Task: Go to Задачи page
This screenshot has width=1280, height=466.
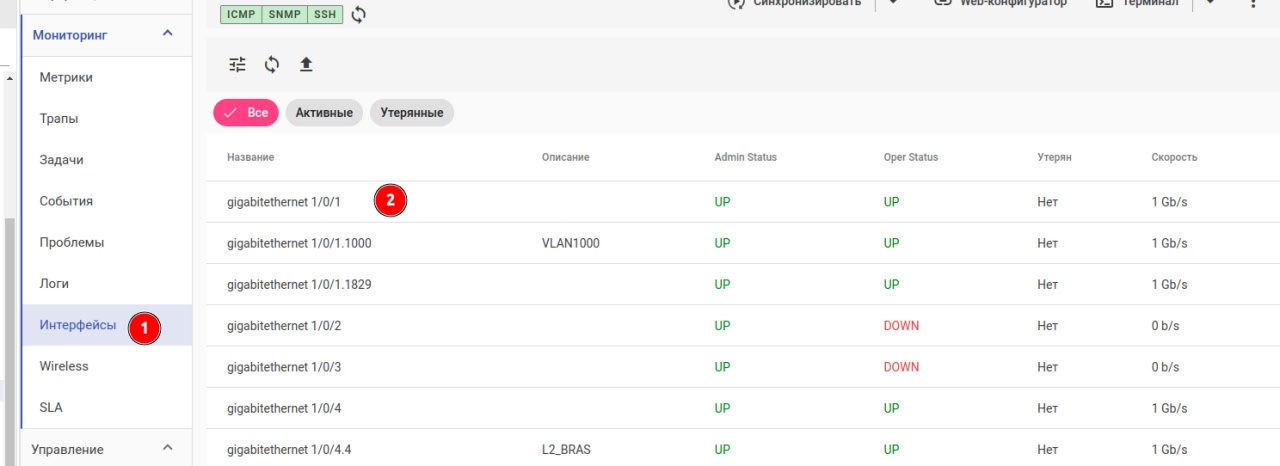Action: tap(106, 160)
